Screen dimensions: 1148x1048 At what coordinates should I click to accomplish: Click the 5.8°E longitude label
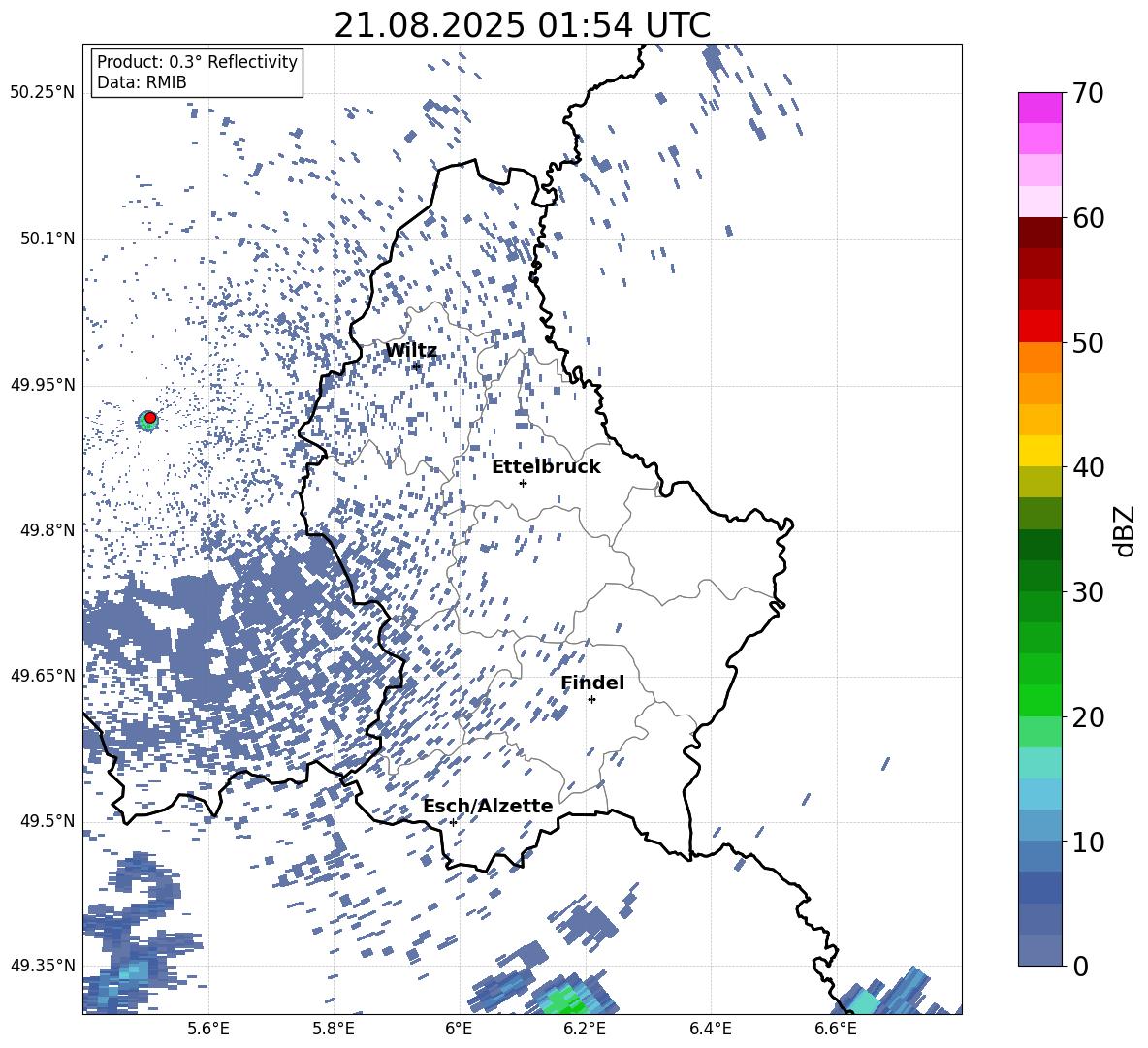pos(334,1029)
